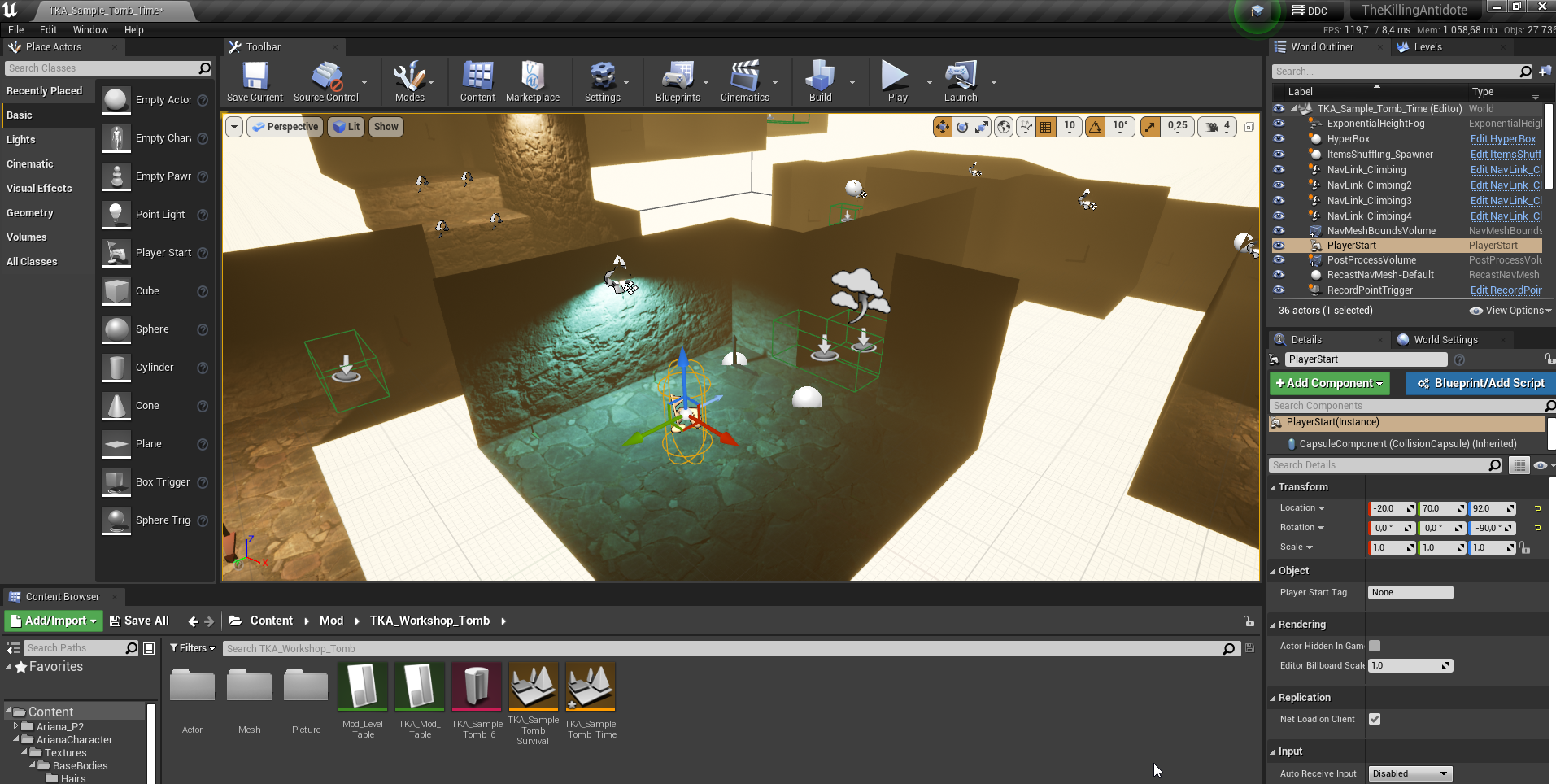The image size is (1556, 784).
Task: Open the File menu
Action: click(x=16, y=30)
